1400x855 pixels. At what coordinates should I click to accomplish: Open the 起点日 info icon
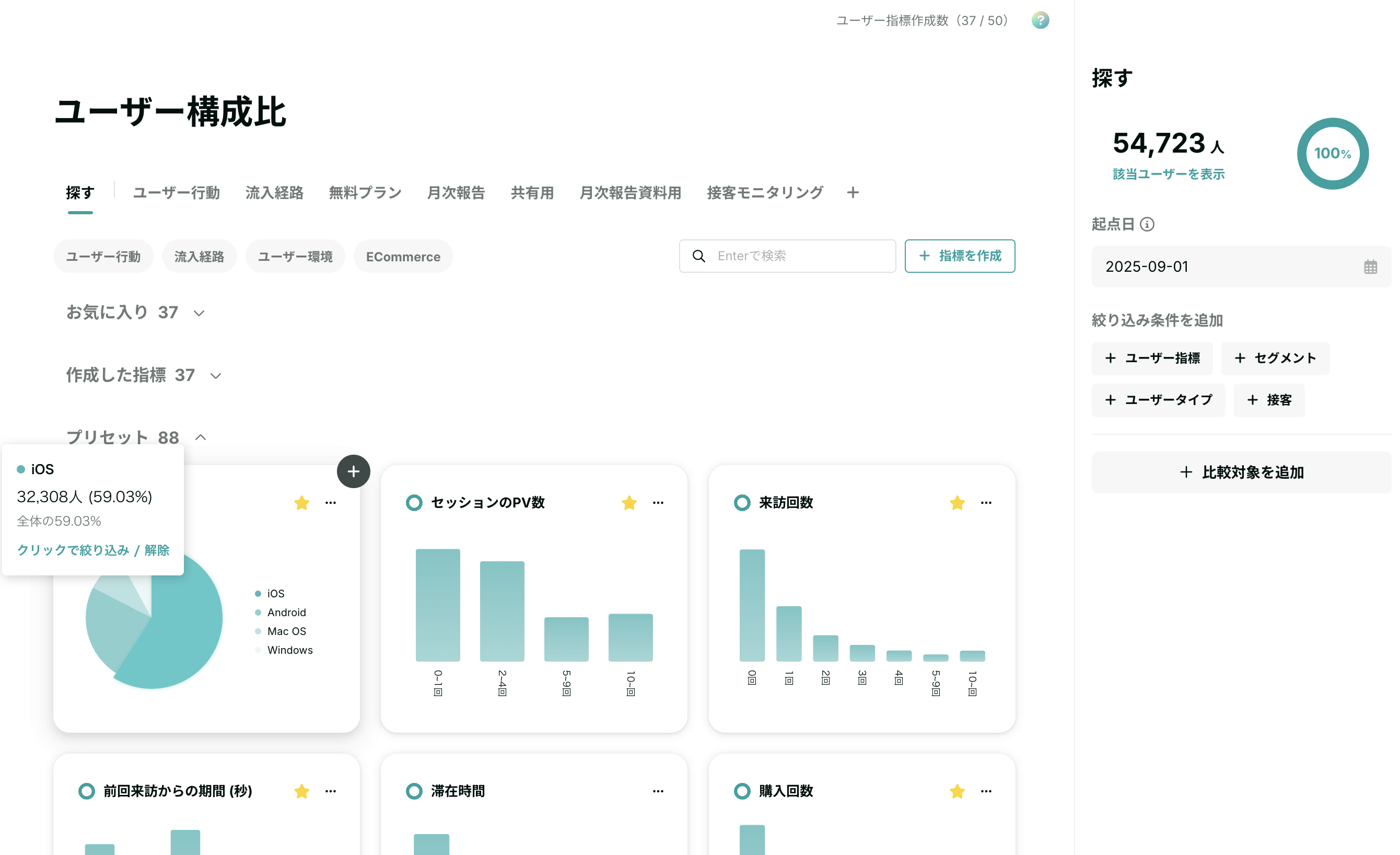click(1147, 225)
